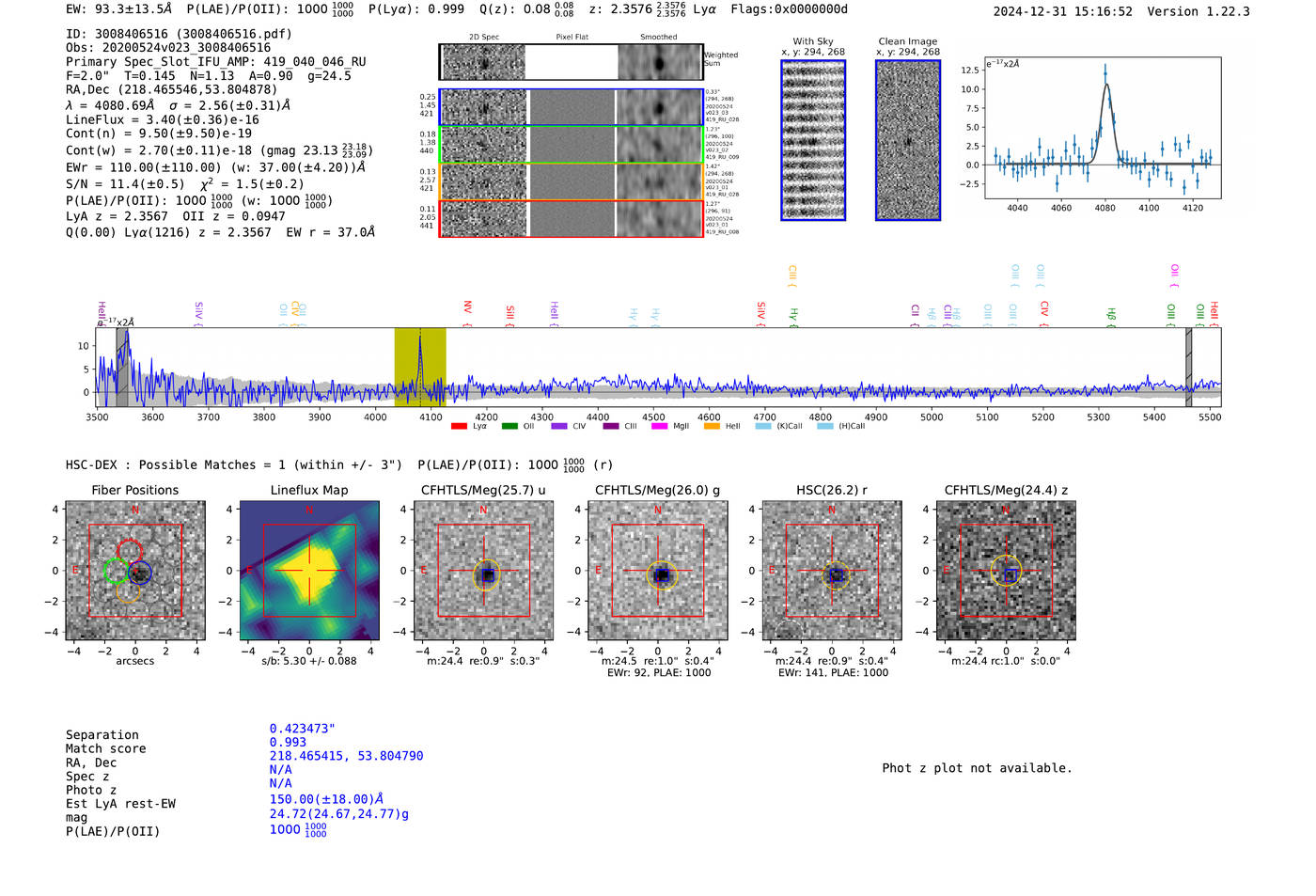This screenshot has height=896, width=1316.
Task: Open the Lineflux Map image
Action: 309,571
